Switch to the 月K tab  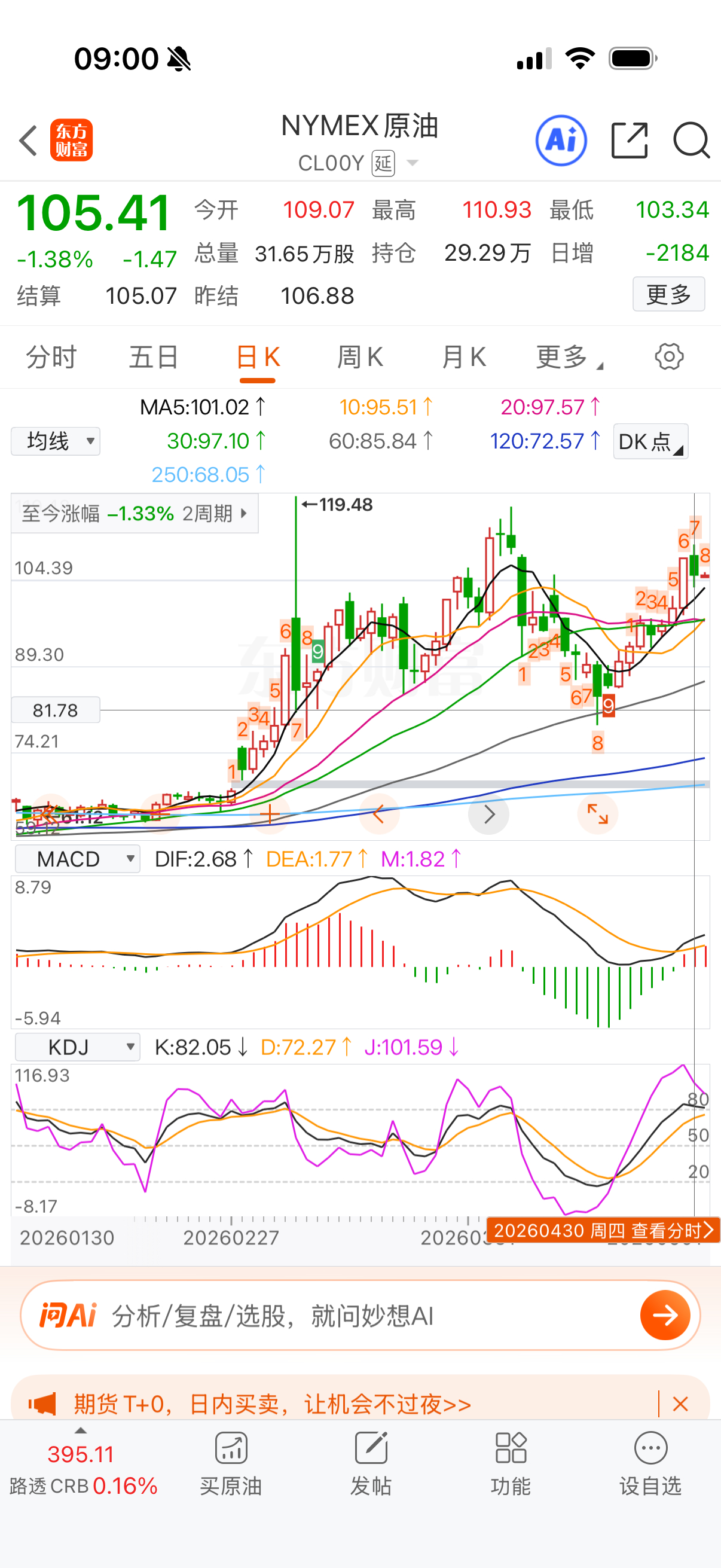pos(464,357)
